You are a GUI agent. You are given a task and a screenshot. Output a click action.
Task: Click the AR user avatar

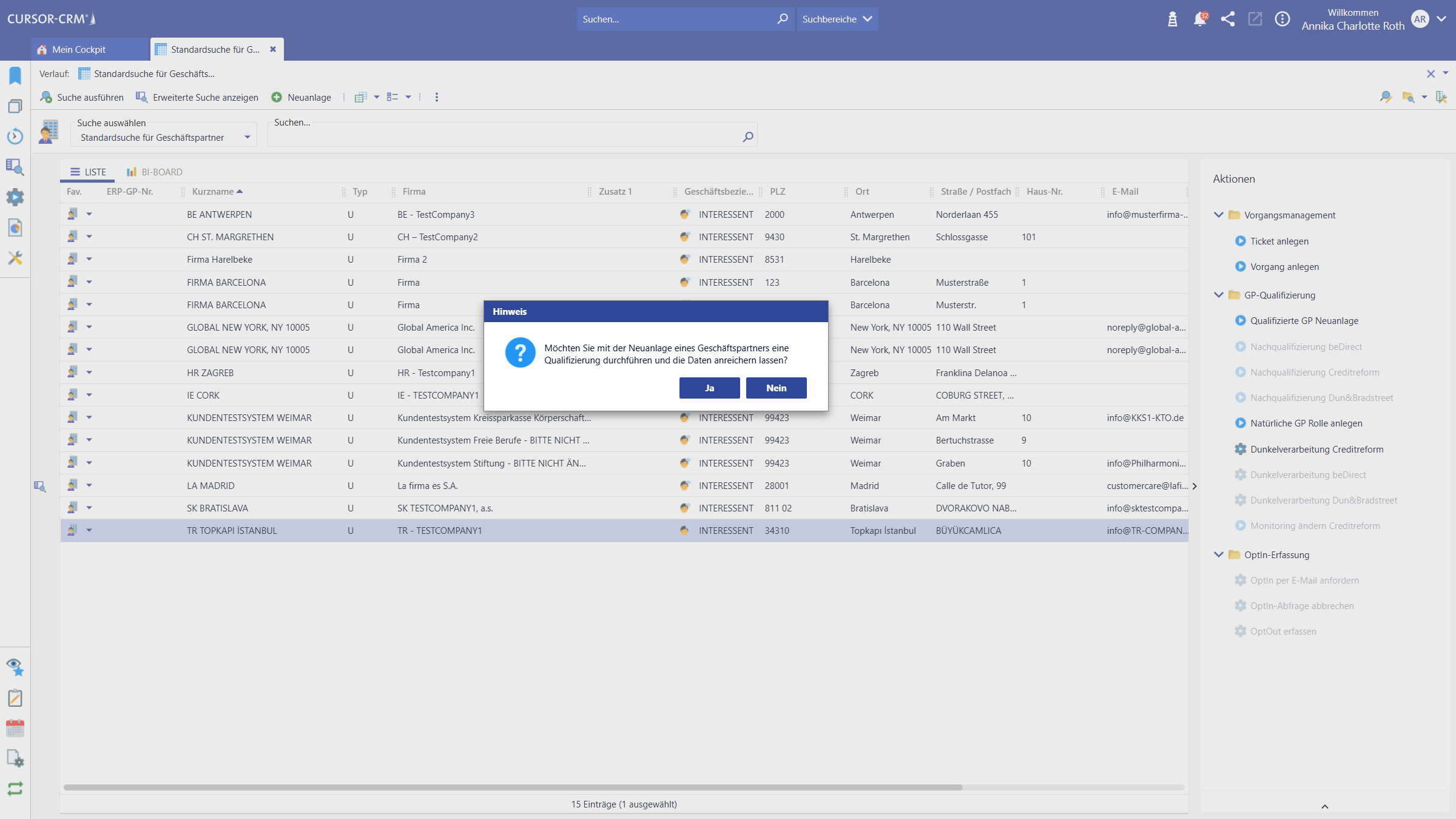click(x=1420, y=19)
